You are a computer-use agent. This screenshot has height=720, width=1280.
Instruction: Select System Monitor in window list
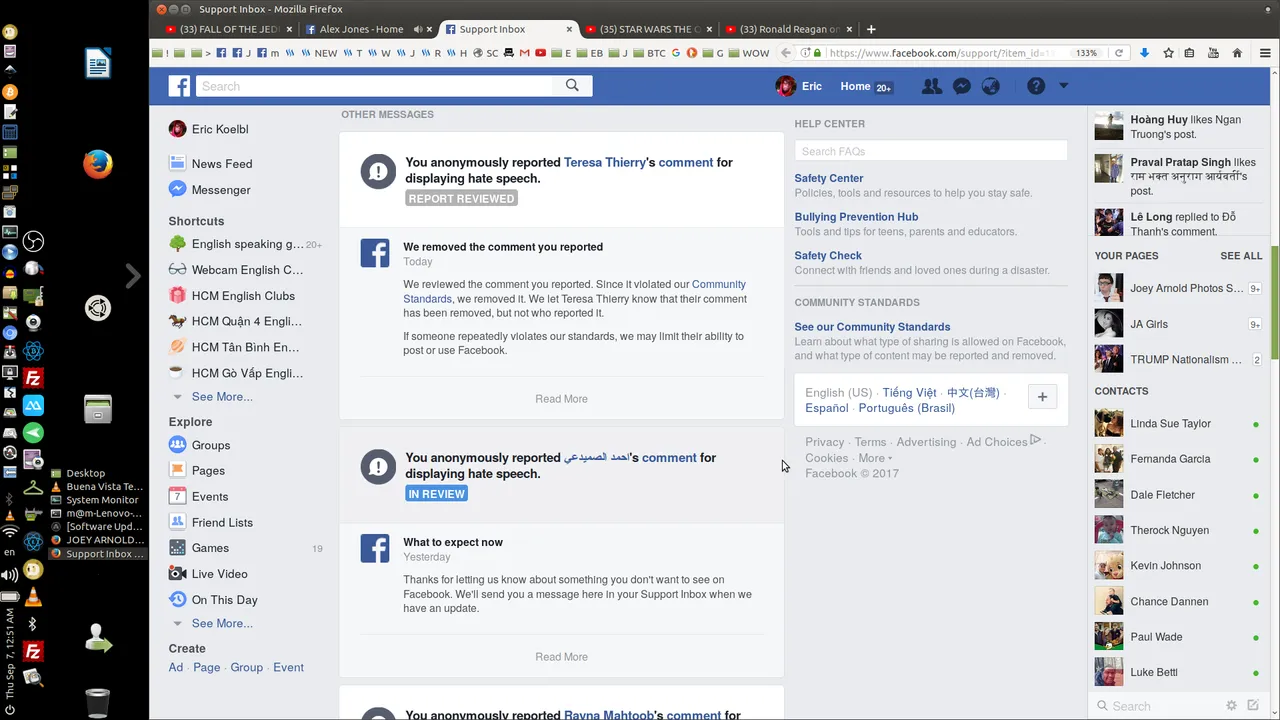[x=97, y=500]
